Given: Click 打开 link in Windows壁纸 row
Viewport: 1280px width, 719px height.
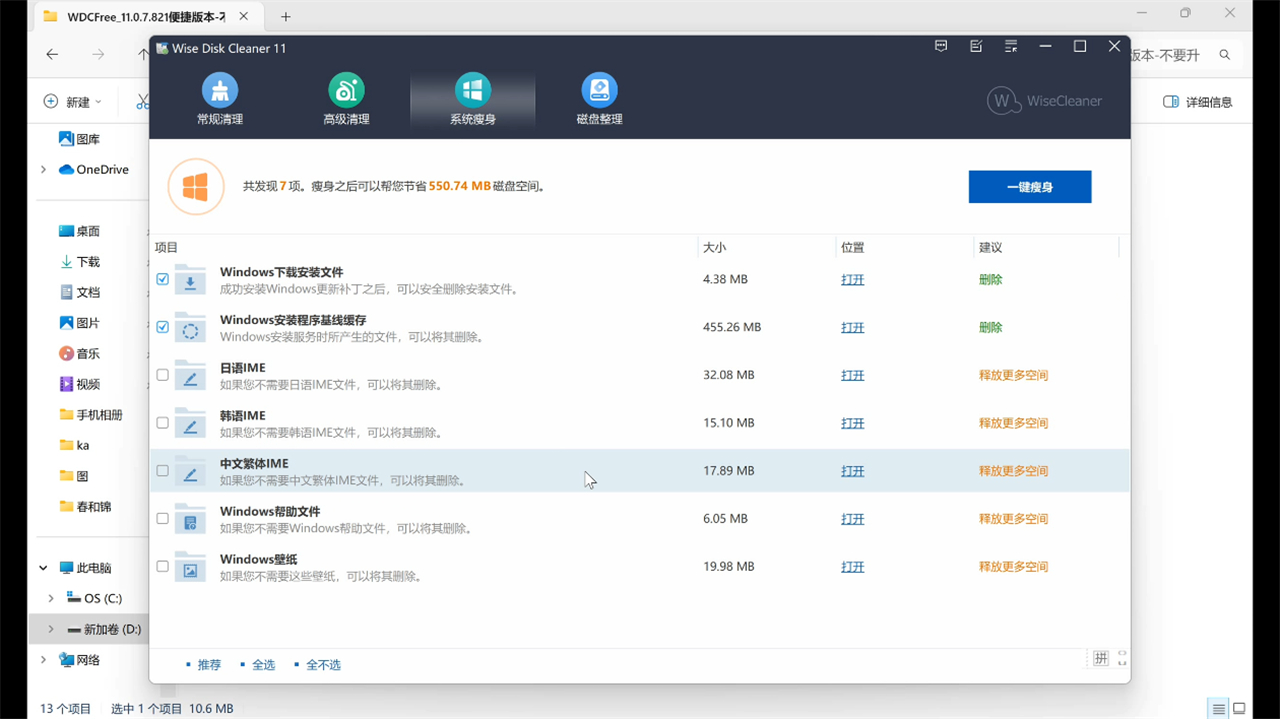Looking at the screenshot, I should pos(852,567).
